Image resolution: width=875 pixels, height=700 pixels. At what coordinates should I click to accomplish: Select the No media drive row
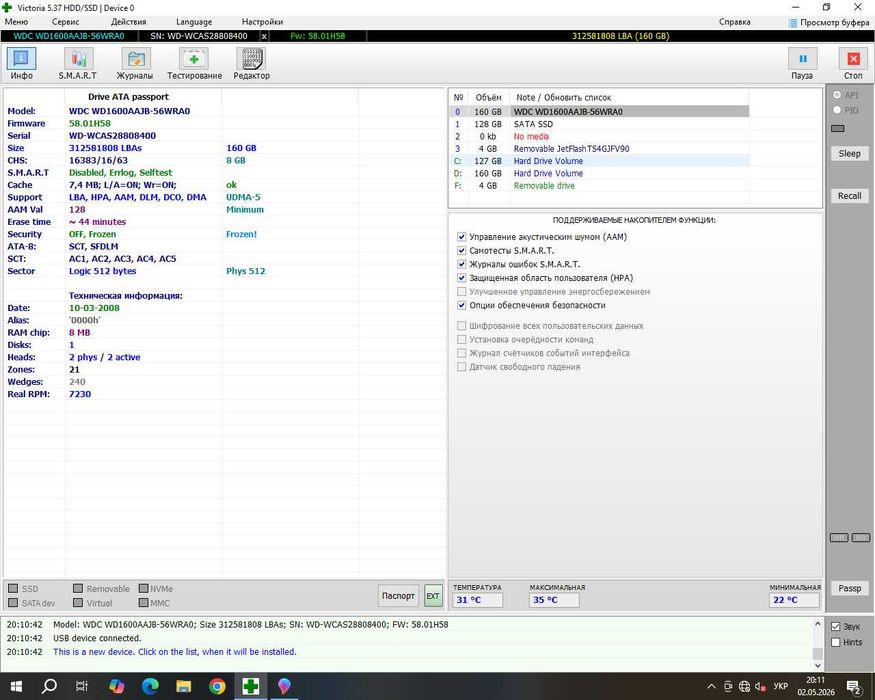coord(599,136)
